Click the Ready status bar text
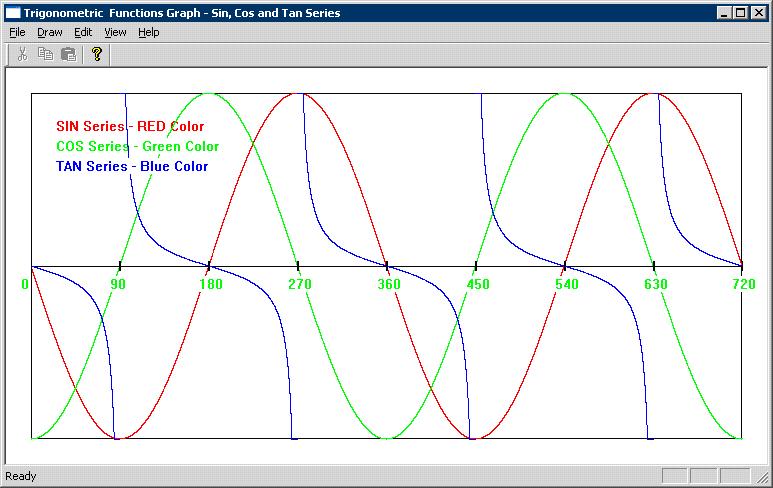This screenshot has height=488, width=773. 22,476
